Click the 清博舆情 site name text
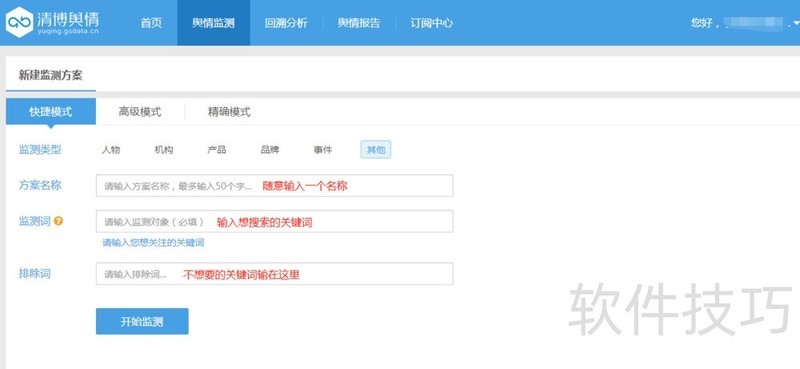 (x=68, y=18)
